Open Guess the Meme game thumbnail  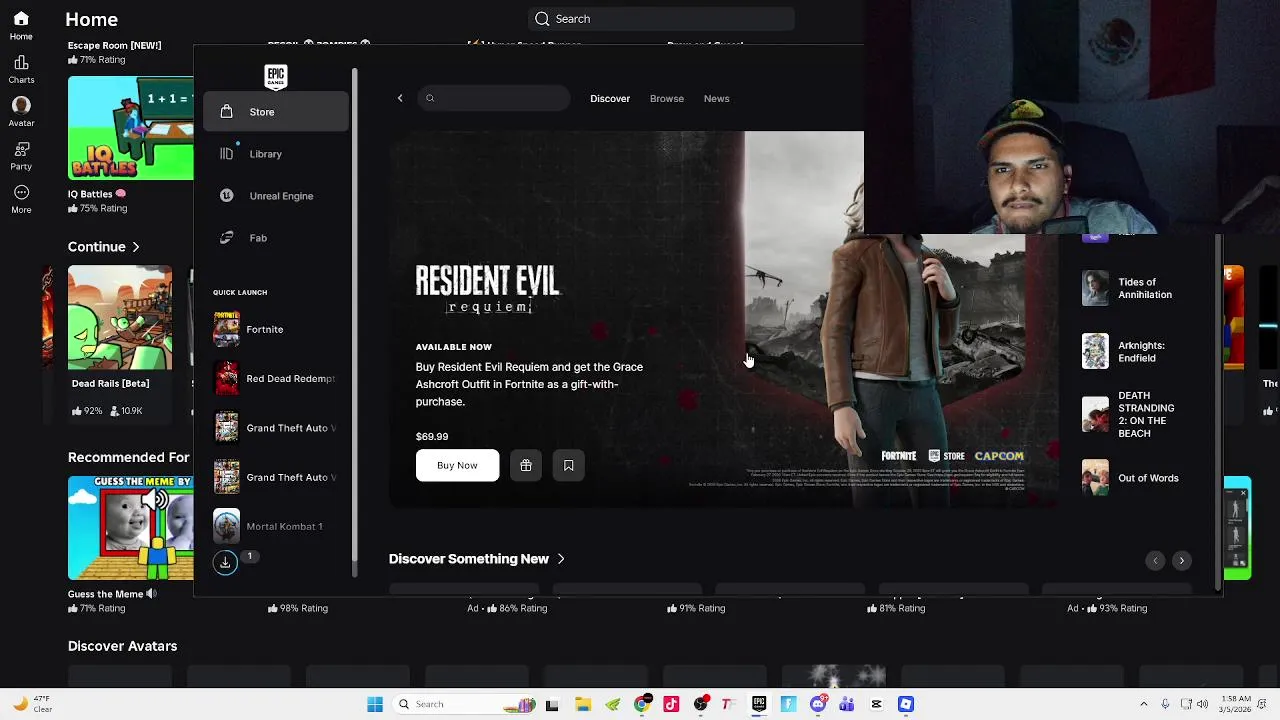pos(131,528)
